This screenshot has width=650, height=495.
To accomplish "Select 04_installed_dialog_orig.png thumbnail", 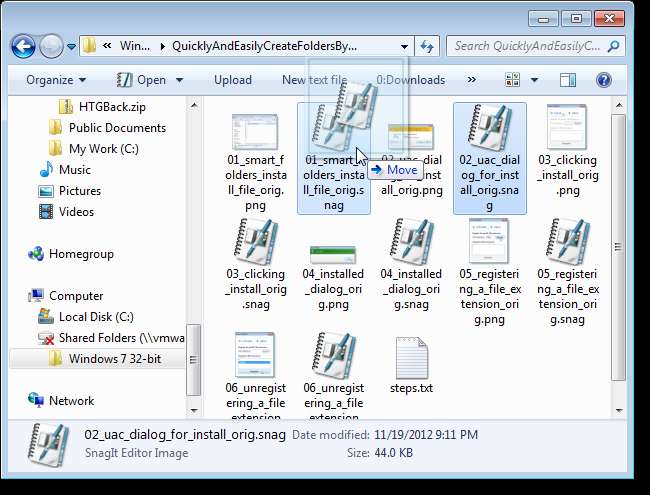I will pyautogui.click(x=333, y=255).
